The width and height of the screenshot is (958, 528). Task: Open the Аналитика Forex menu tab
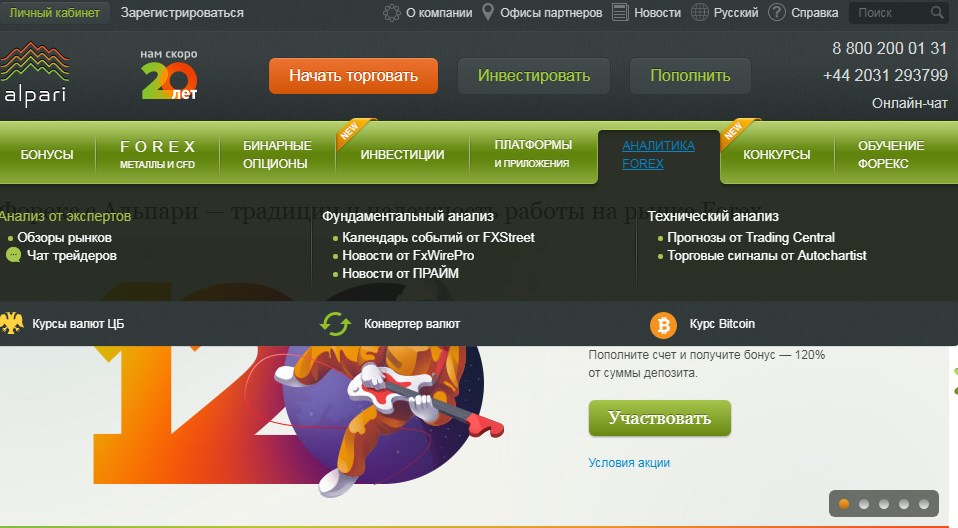pyautogui.click(x=659, y=155)
